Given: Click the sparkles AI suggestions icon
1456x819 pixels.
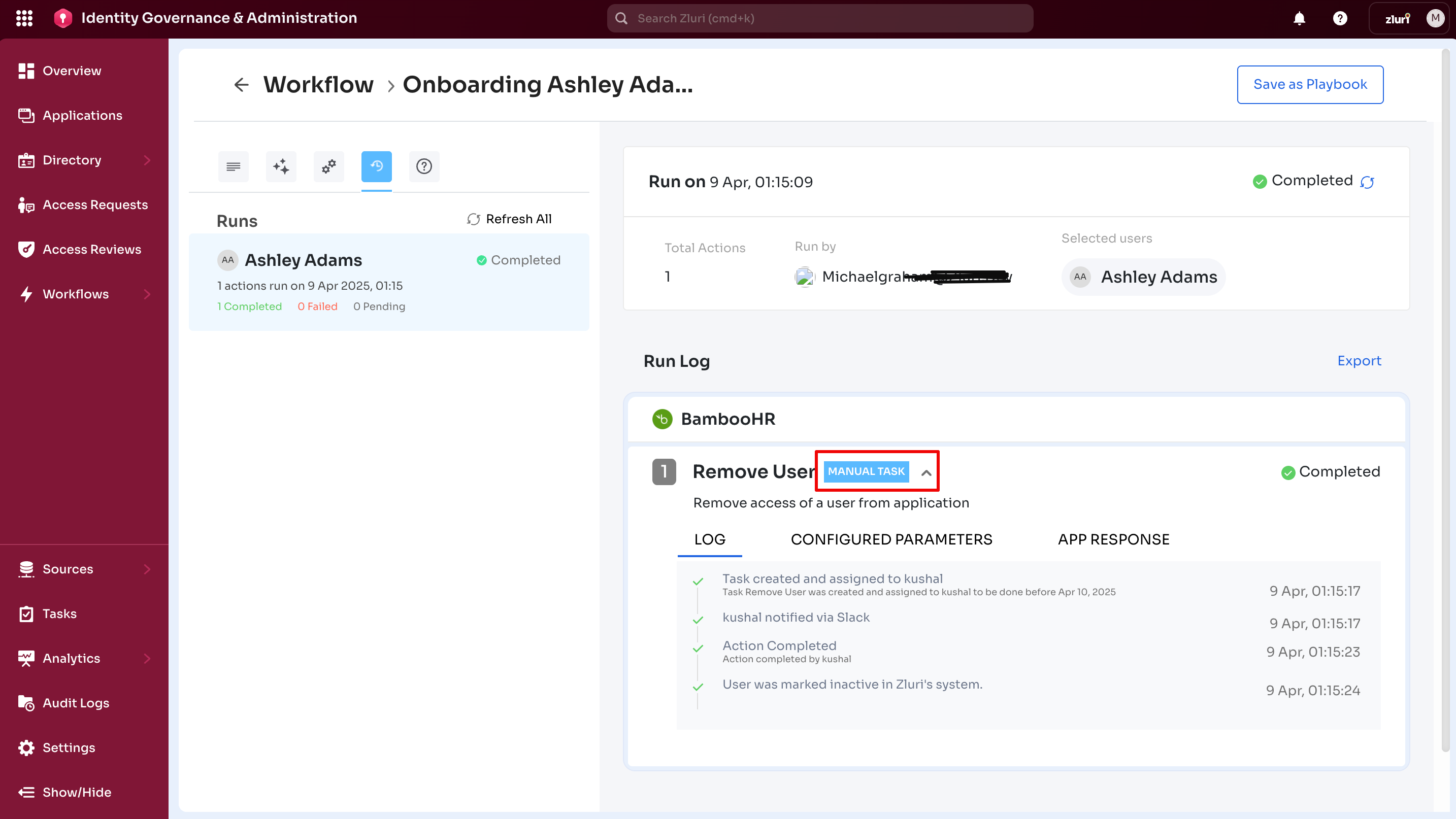Looking at the screenshot, I should tap(280, 166).
